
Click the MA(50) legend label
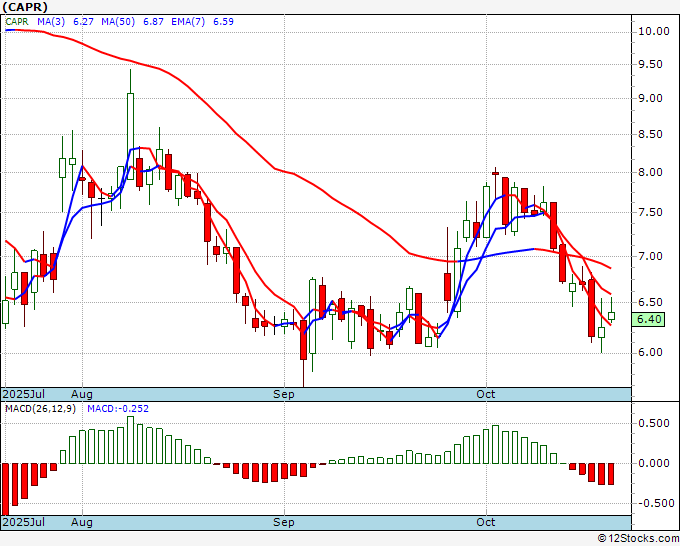point(118,21)
